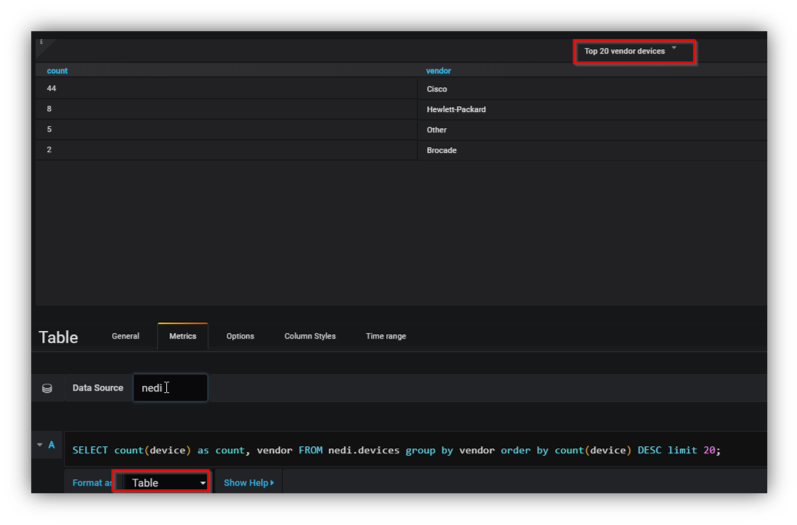
Task: Collapse query A using its arrow
Action: click(40, 445)
